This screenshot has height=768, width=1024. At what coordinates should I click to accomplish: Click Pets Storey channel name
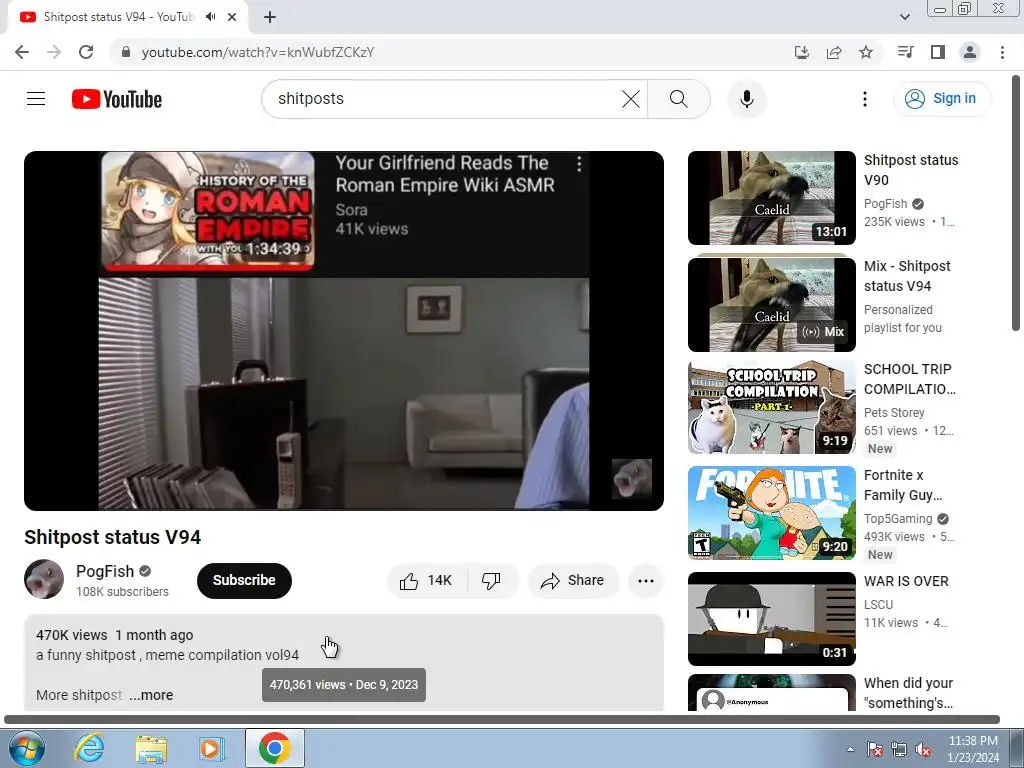pos(893,413)
